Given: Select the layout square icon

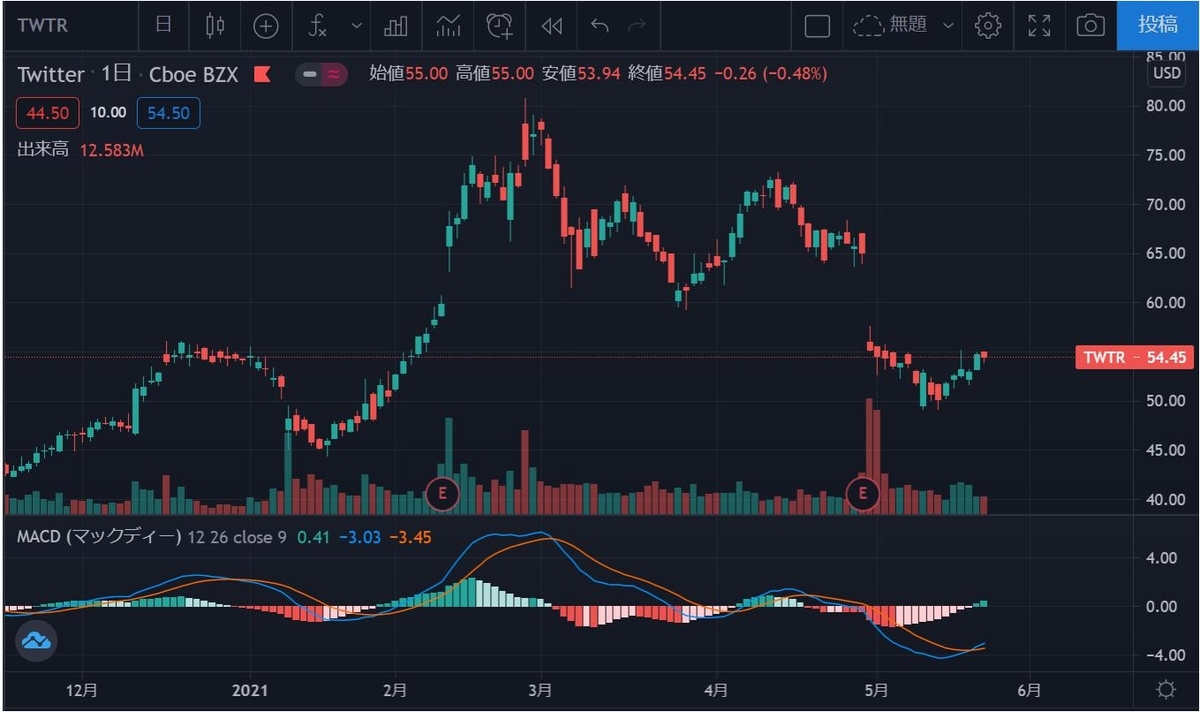Looking at the screenshot, I should (x=817, y=25).
